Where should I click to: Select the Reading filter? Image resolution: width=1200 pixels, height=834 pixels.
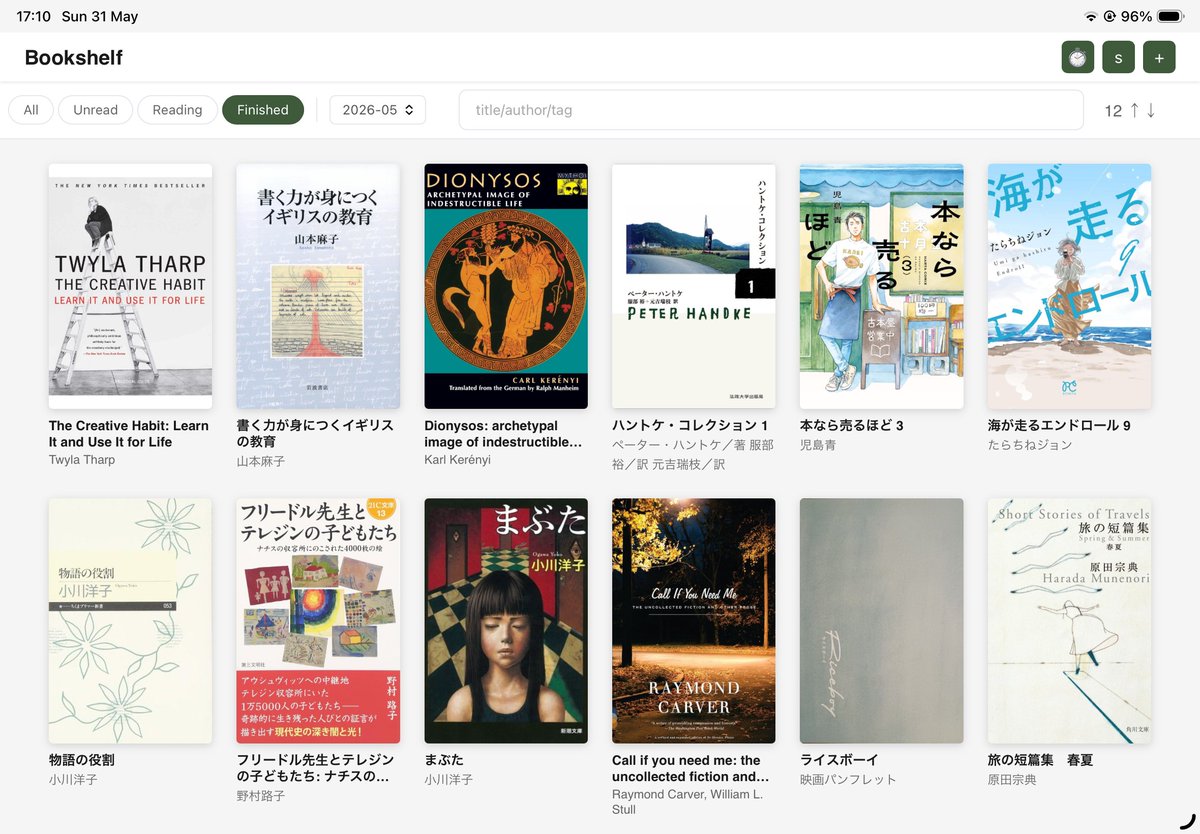click(177, 110)
